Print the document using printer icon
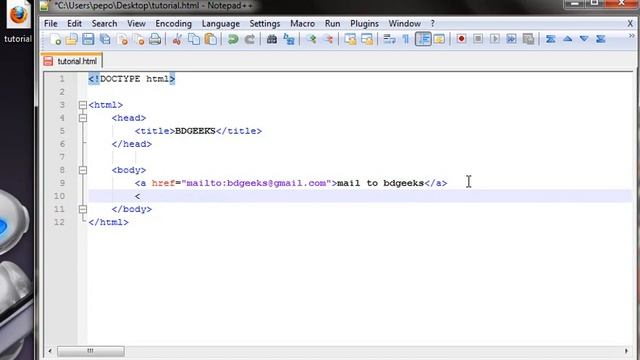The width and height of the screenshot is (640, 360). pyautogui.click(x=155, y=39)
